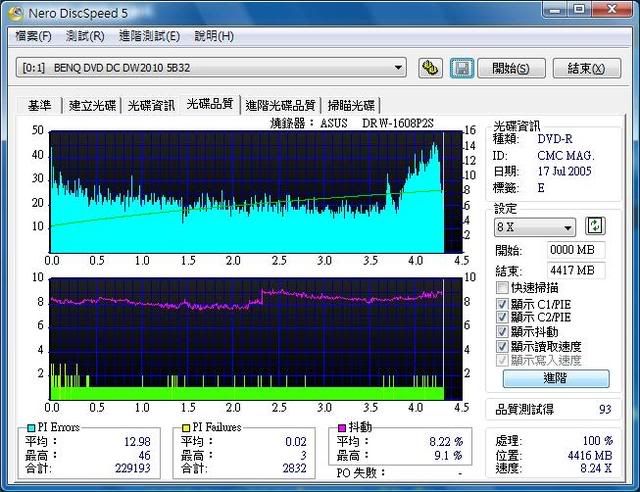This screenshot has width=640, height=492.
Task: Click the drive options icon next to the drive list
Action: point(430,68)
